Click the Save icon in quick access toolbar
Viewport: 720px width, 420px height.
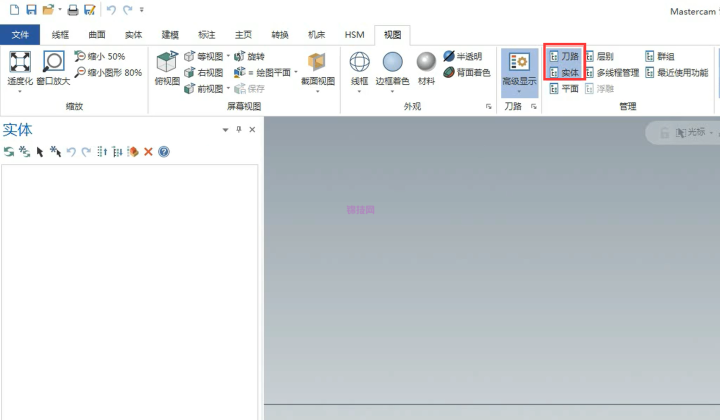[x=31, y=9]
